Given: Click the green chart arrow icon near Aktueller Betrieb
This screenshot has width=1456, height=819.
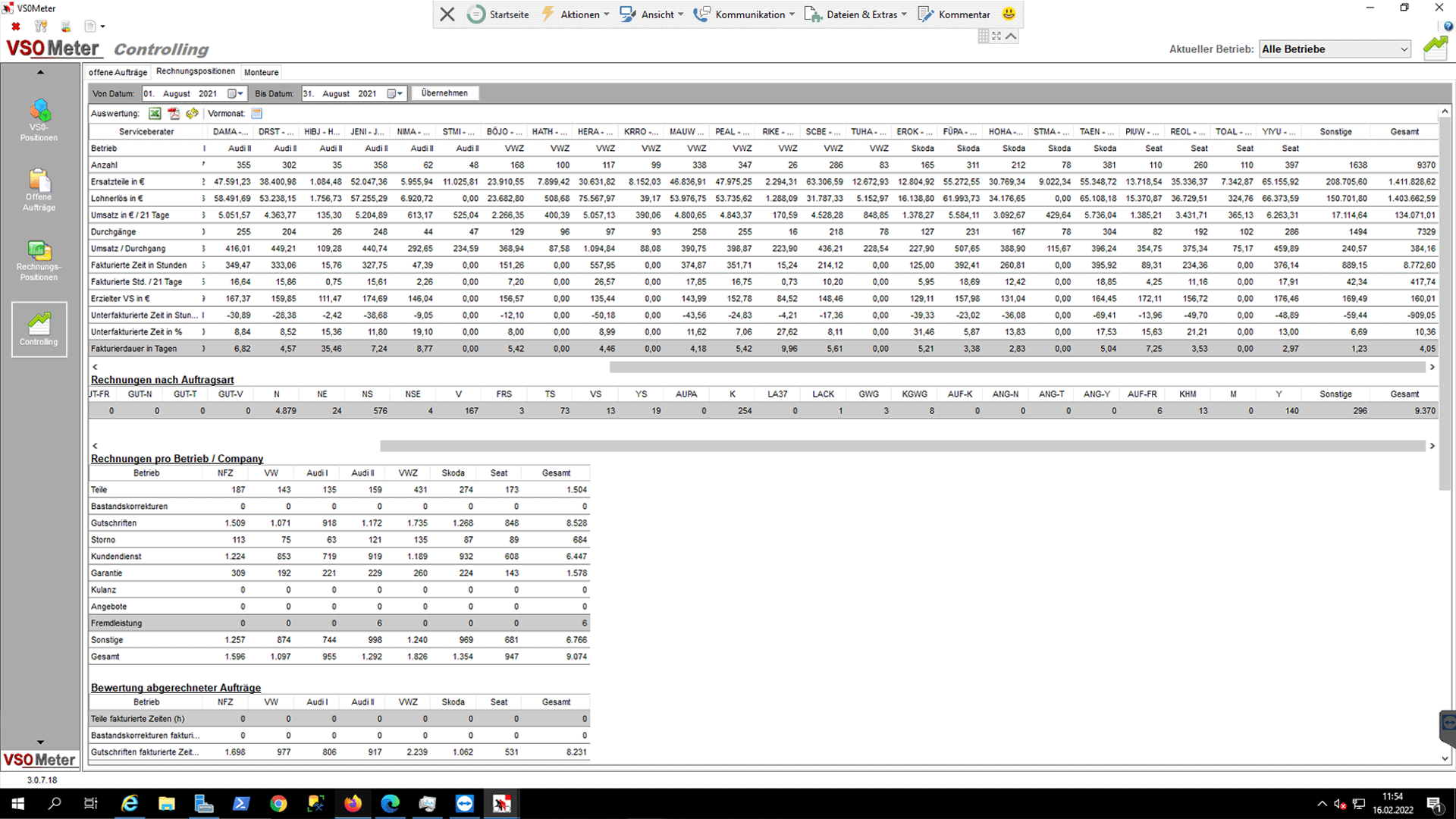Looking at the screenshot, I should coord(1436,48).
